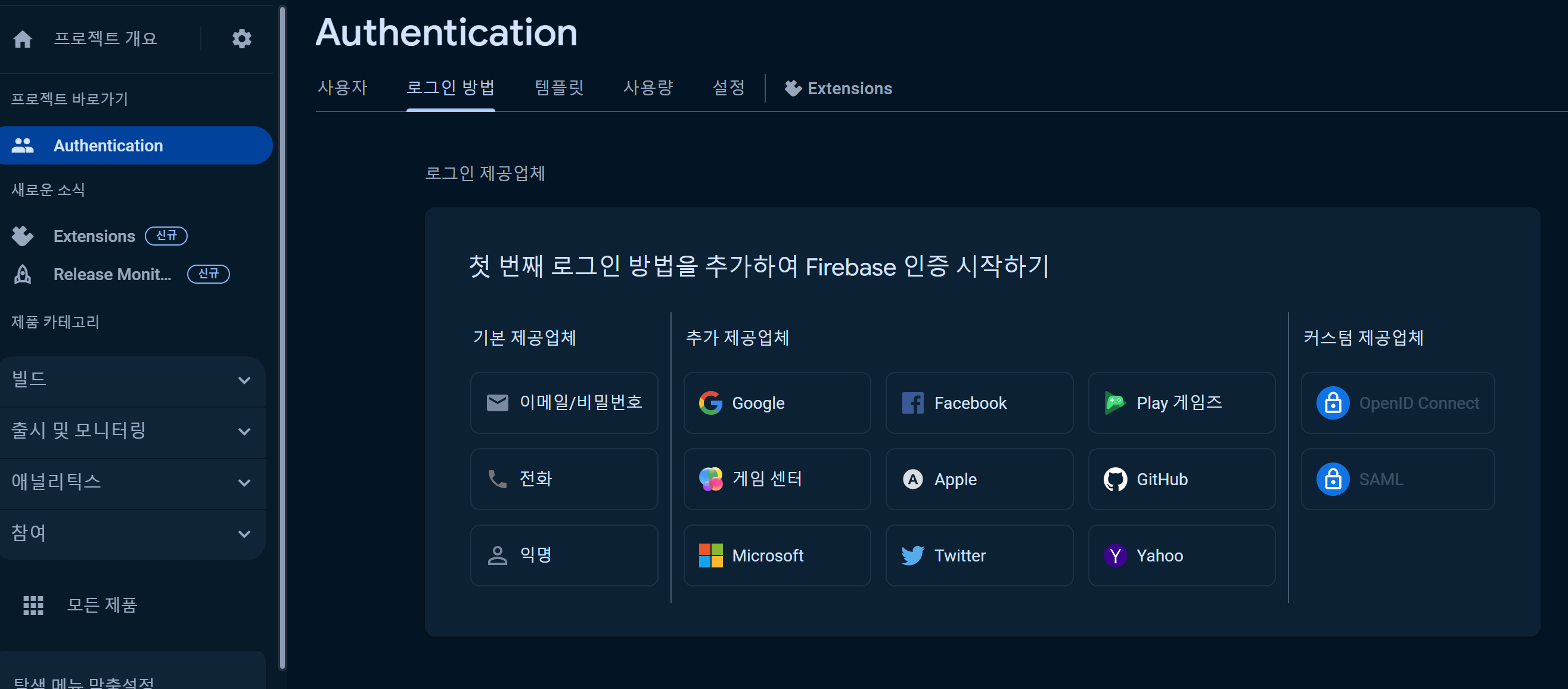
Task: Click the Microsoft logo icon
Action: [710, 555]
